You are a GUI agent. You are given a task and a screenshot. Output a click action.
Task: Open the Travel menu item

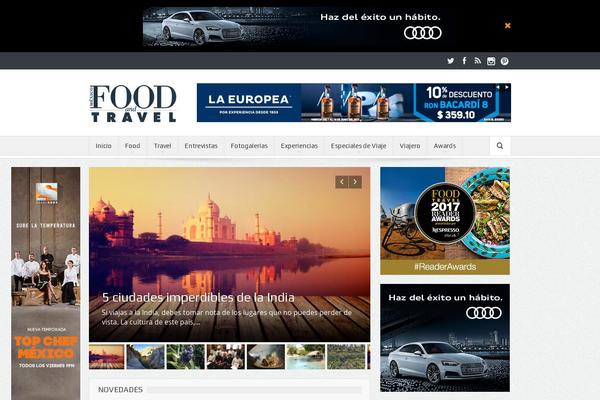point(162,146)
